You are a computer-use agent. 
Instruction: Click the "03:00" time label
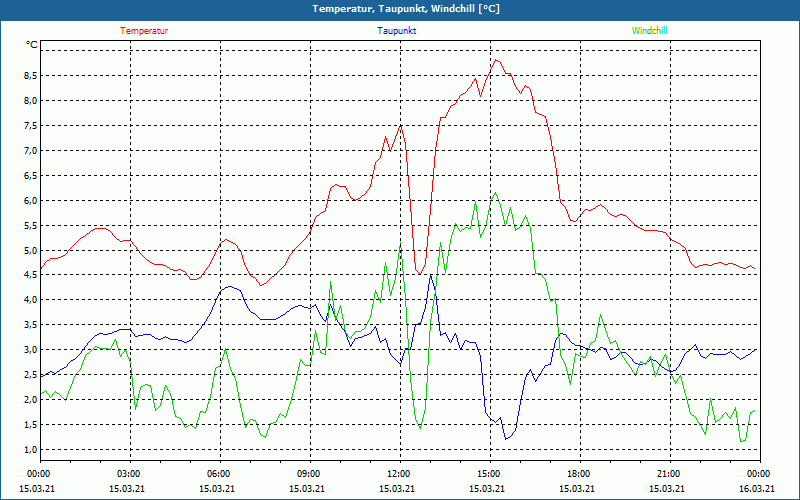click(x=127, y=474)
